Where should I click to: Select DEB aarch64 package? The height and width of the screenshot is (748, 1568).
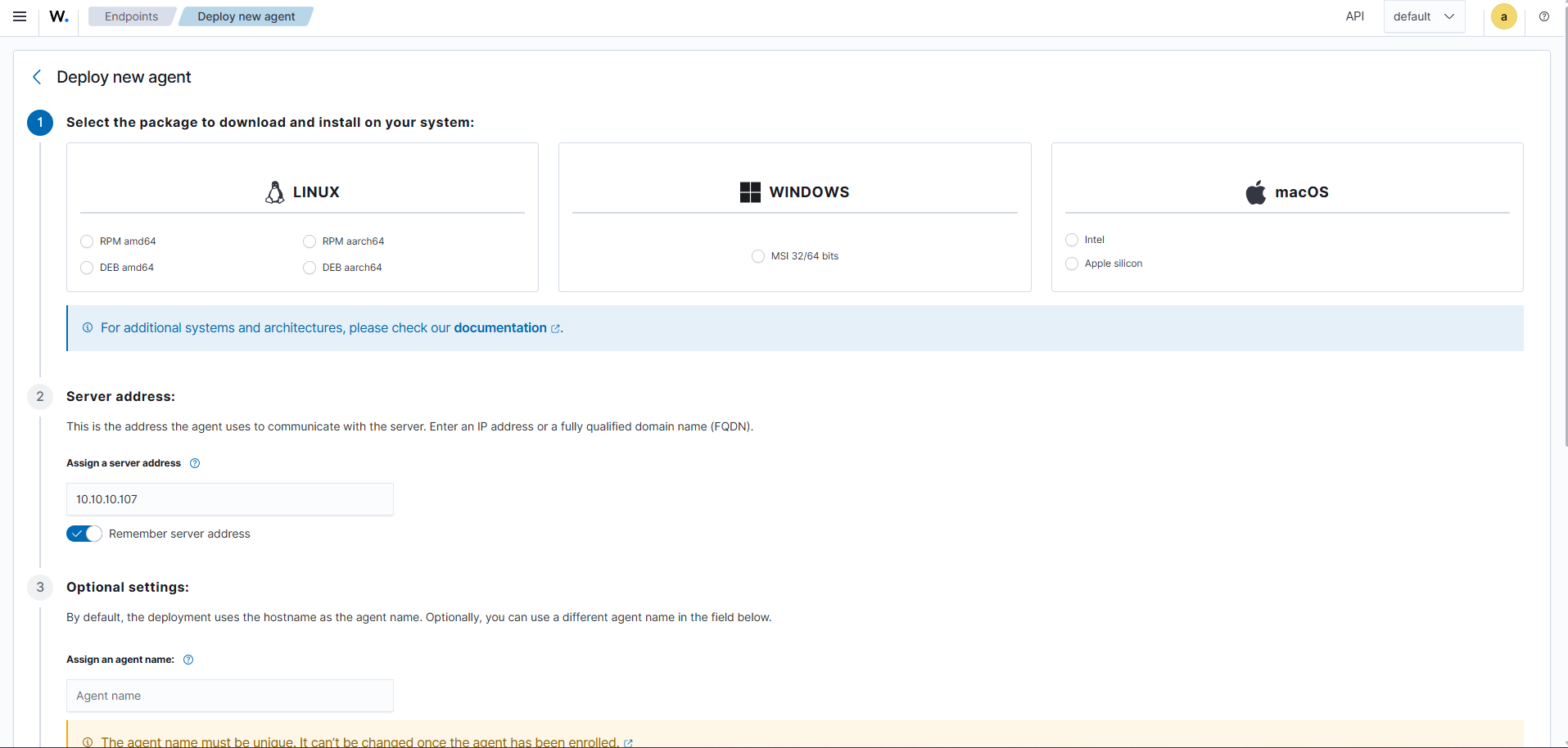[x=310, y=268]
